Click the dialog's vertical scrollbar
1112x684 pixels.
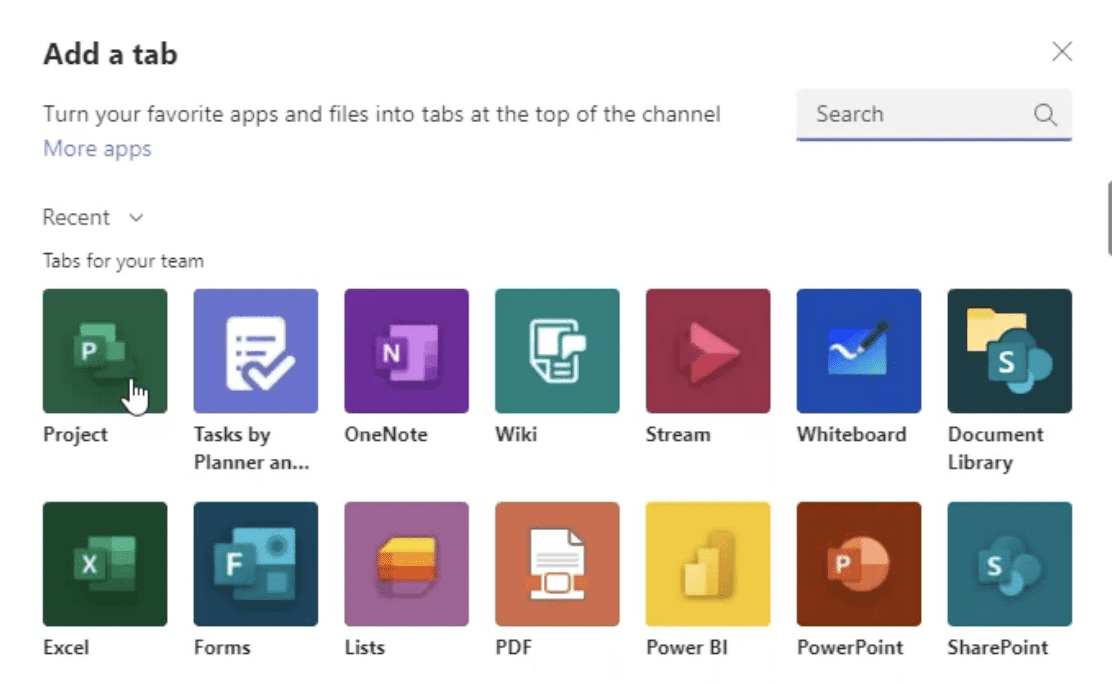[x=1109, y=218]
